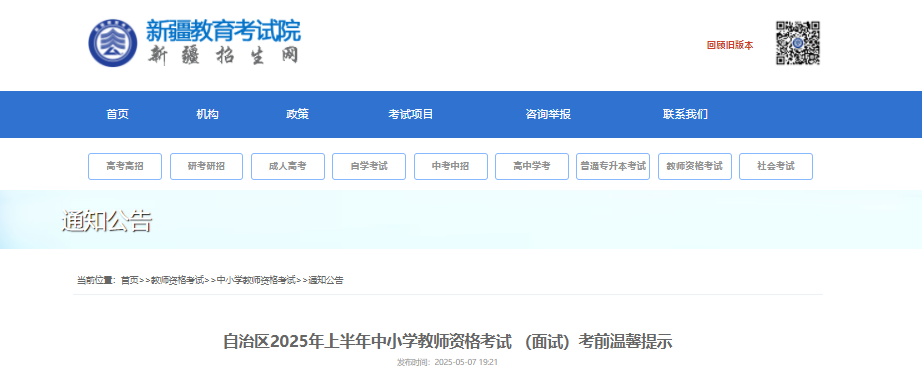This screenshot has width=922, height=382.
Task: Click 咨询举报 in the navigation bar
Action: coord(548,115)
